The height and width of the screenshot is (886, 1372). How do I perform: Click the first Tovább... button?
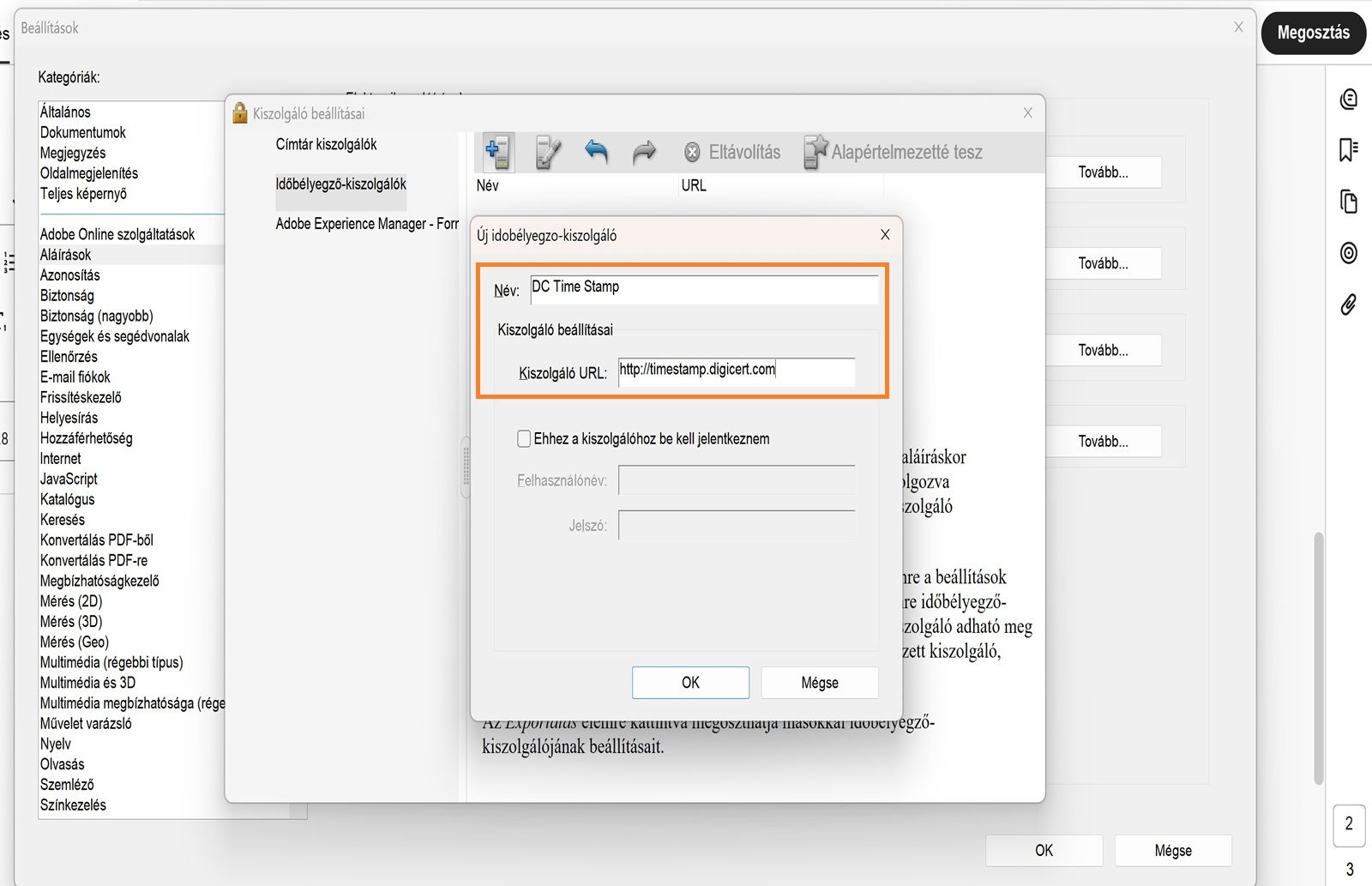coord(1103,172)
